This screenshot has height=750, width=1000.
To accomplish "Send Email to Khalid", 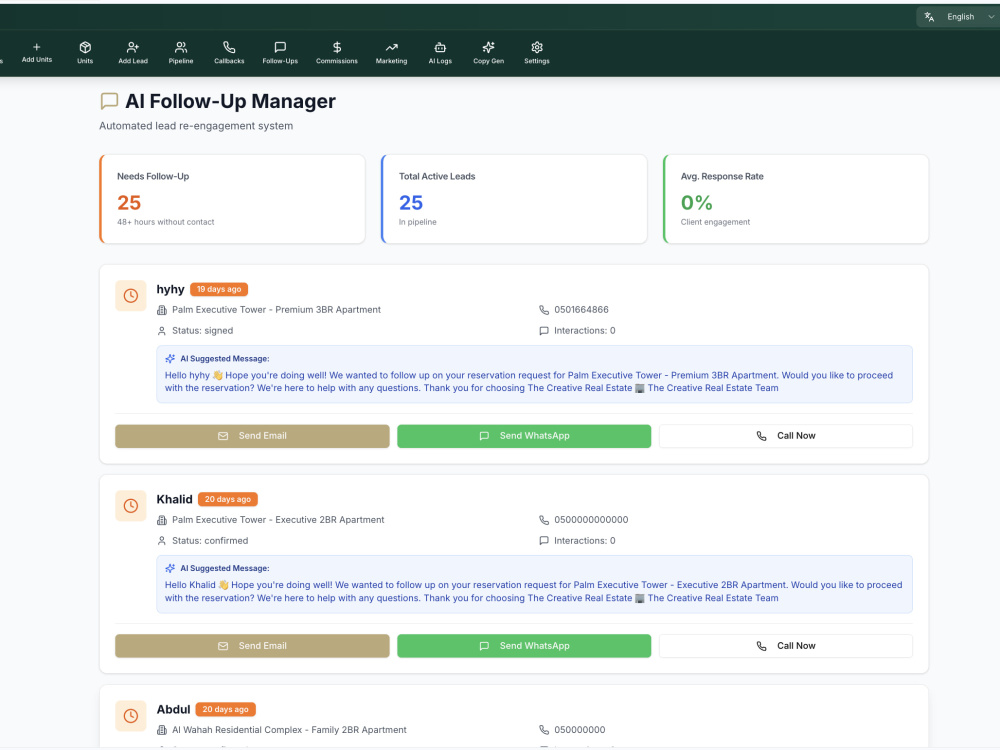I will click(252, 646).
